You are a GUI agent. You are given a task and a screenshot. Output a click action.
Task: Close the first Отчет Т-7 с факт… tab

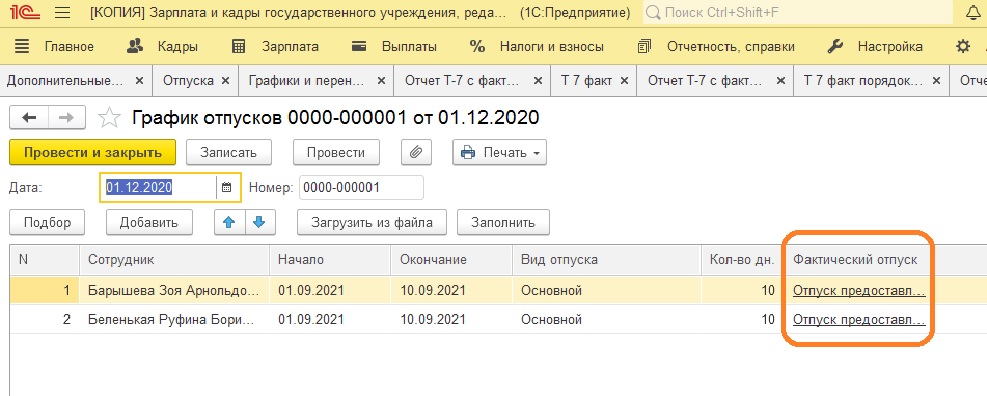click(538, 81)
